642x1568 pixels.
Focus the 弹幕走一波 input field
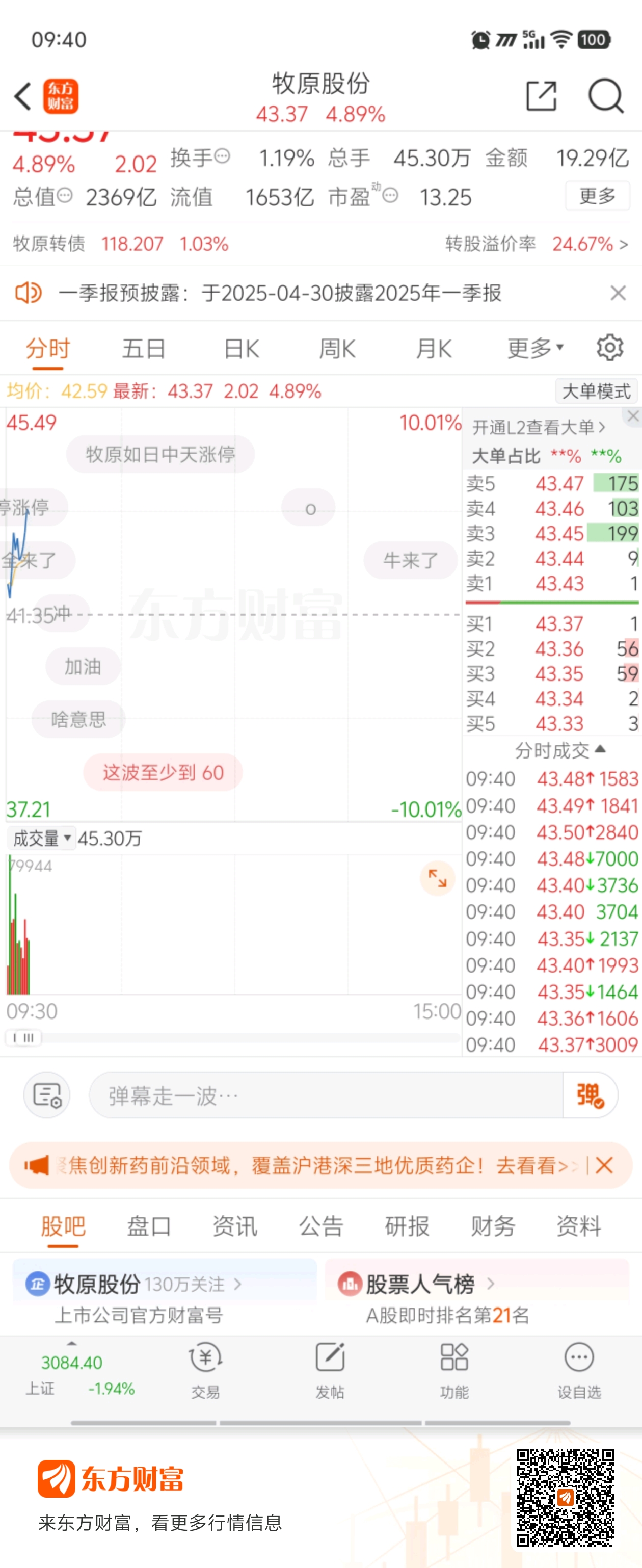click(x=326, y=1094)
